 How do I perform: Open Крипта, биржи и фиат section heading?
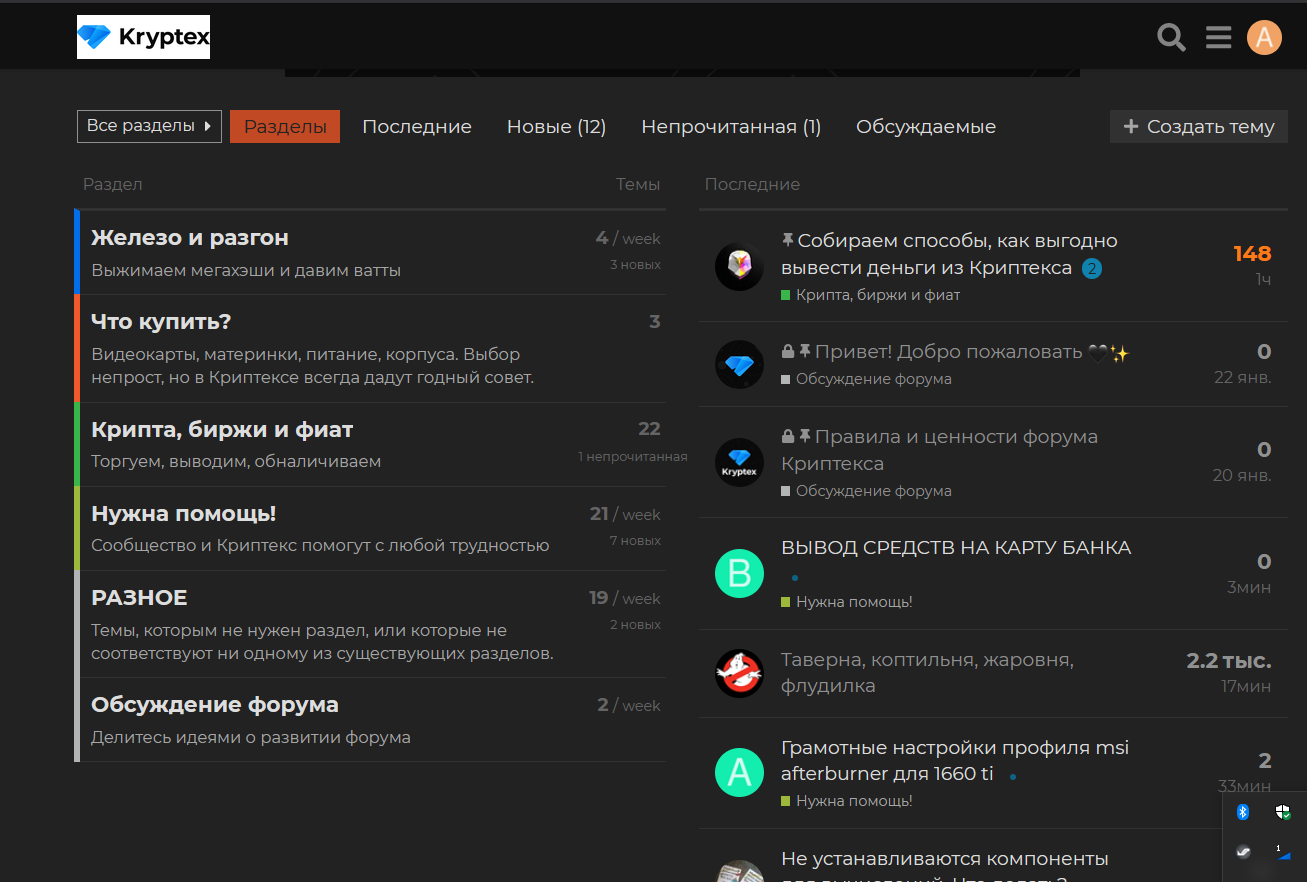click(222, 429)
